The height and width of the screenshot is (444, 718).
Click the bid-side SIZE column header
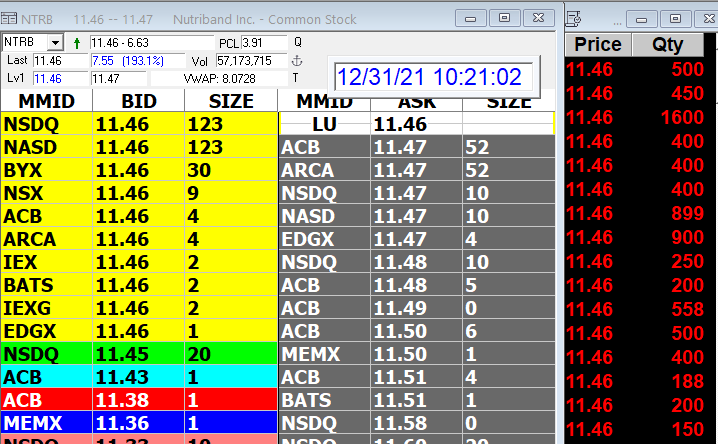231,101
